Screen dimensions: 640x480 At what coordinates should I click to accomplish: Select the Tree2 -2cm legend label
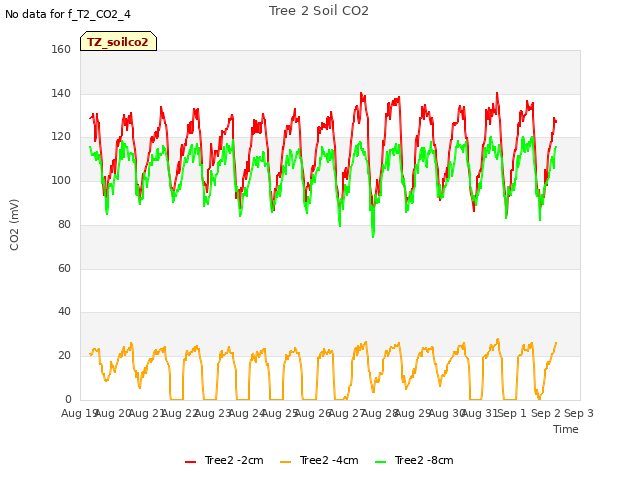(234, 460)
